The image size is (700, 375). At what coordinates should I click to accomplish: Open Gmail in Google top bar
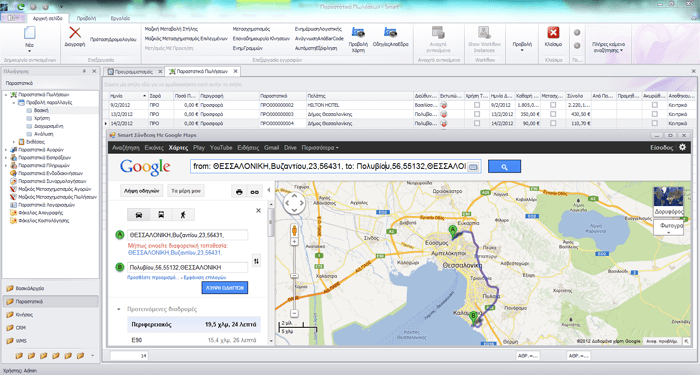point(271,147)
